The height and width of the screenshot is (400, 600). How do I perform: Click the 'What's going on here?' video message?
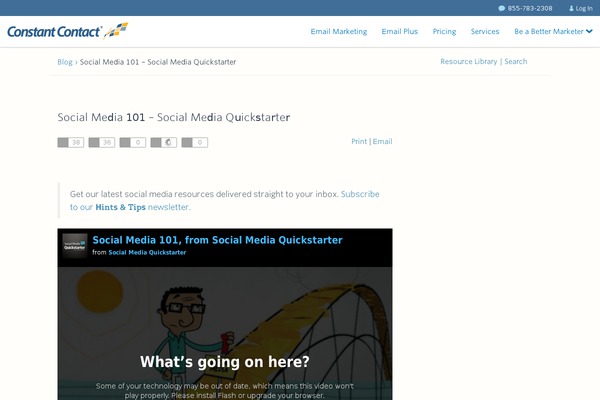coord(225,362)
